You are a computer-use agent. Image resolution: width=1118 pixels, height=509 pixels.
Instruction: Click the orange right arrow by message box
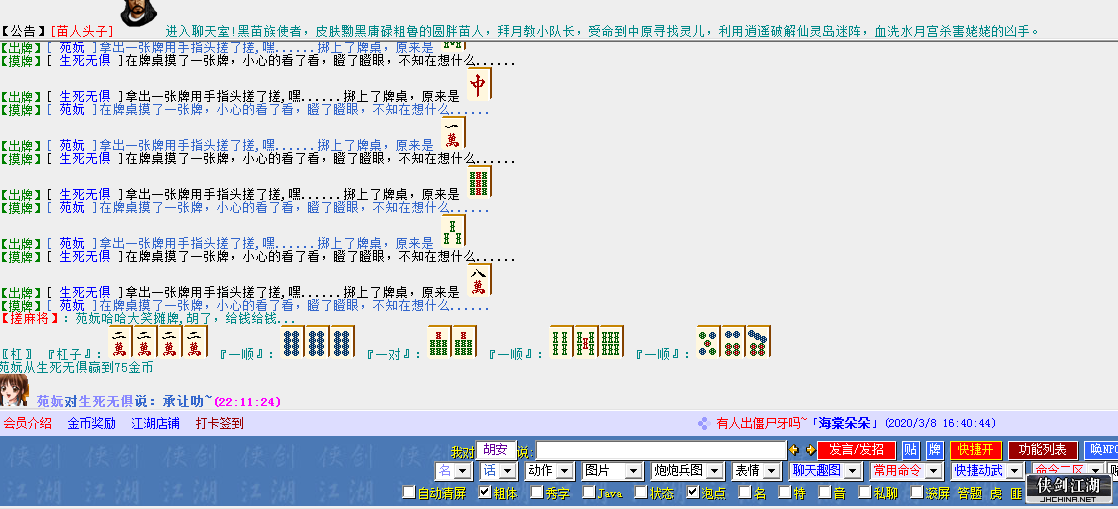[810, 450]
